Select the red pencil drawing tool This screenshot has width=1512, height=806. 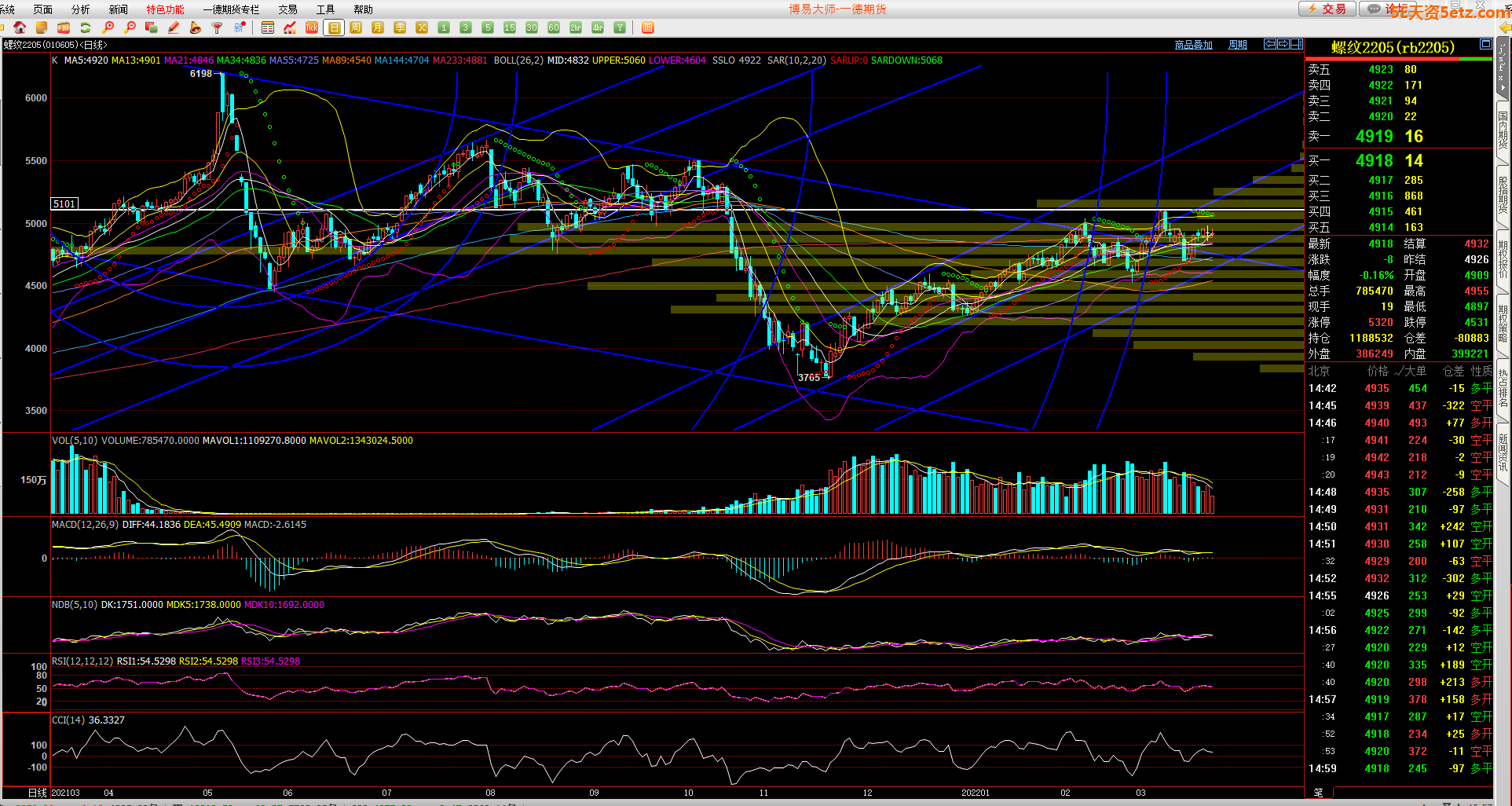[174, 27]
